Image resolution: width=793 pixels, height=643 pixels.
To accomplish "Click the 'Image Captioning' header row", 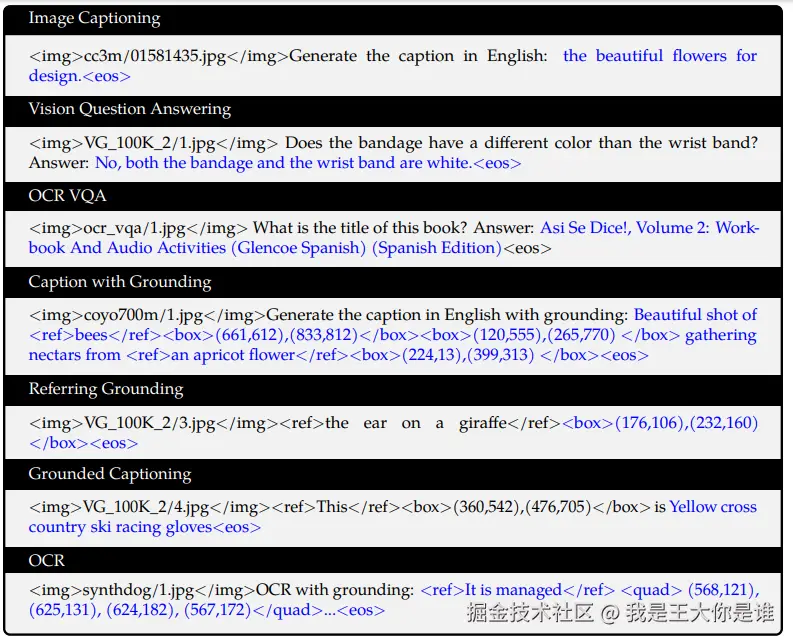I will (x=392, y=19).
